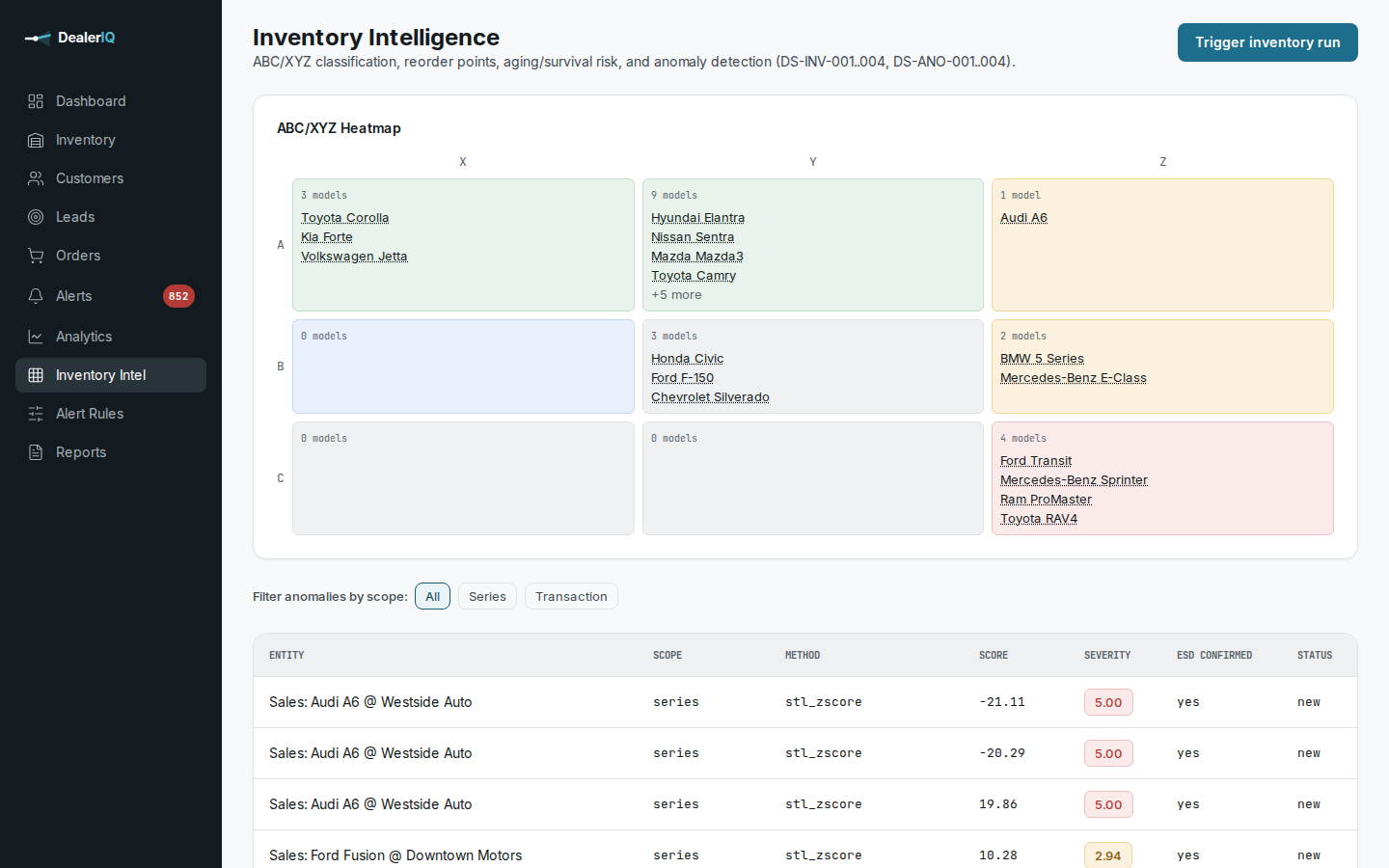1389x868 pixels.
Task: Open the Kia Forte model link
Action: pos(326,237)
